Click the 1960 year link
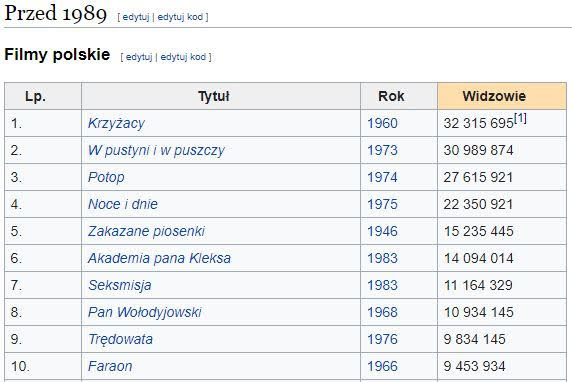 (x=382, y=123)
